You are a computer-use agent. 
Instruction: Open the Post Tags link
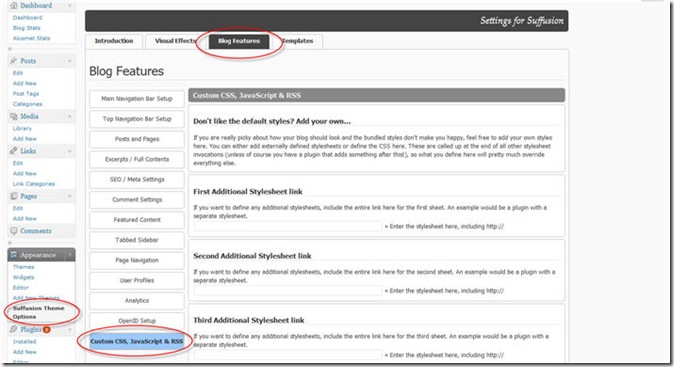click(26, 94)
